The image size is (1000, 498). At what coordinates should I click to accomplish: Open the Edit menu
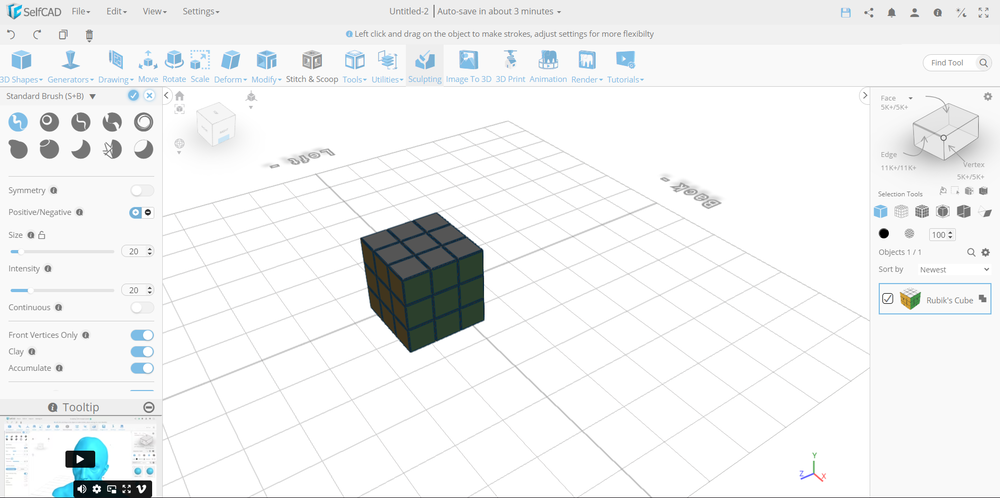coord(117,11)
